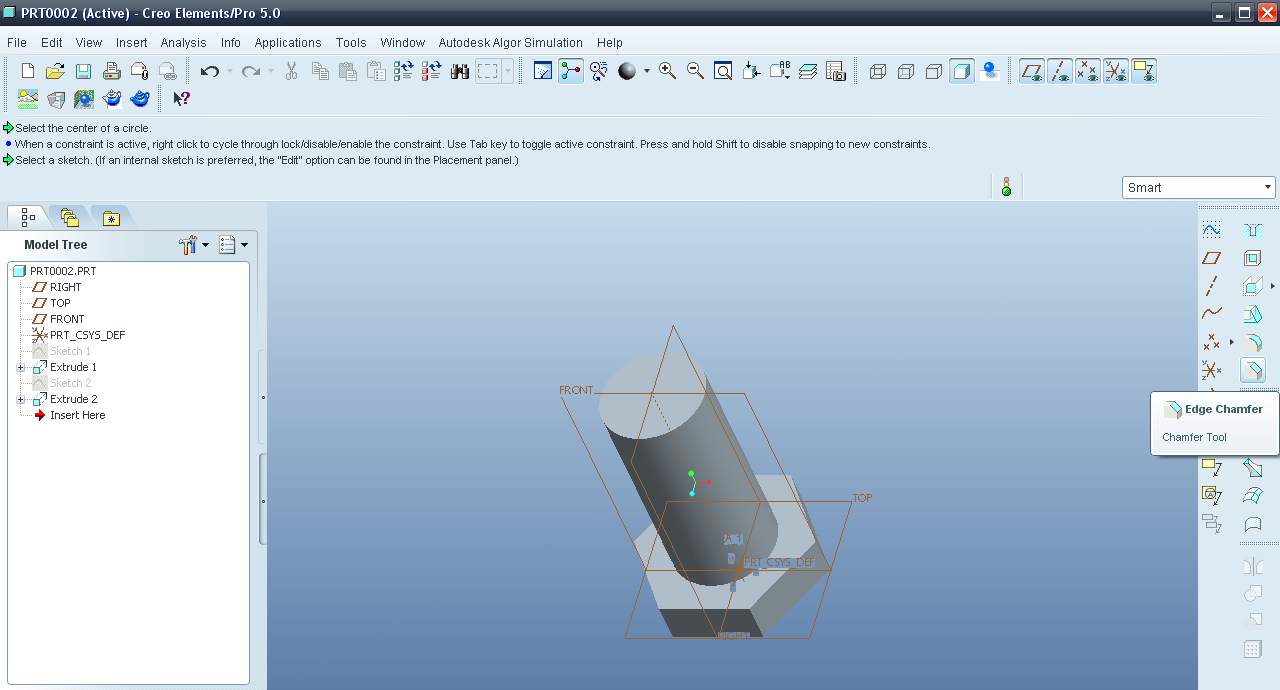This screenshot has height=690, width=1280.
Task: Refit the model to the screen
Action: click(723, 71)
